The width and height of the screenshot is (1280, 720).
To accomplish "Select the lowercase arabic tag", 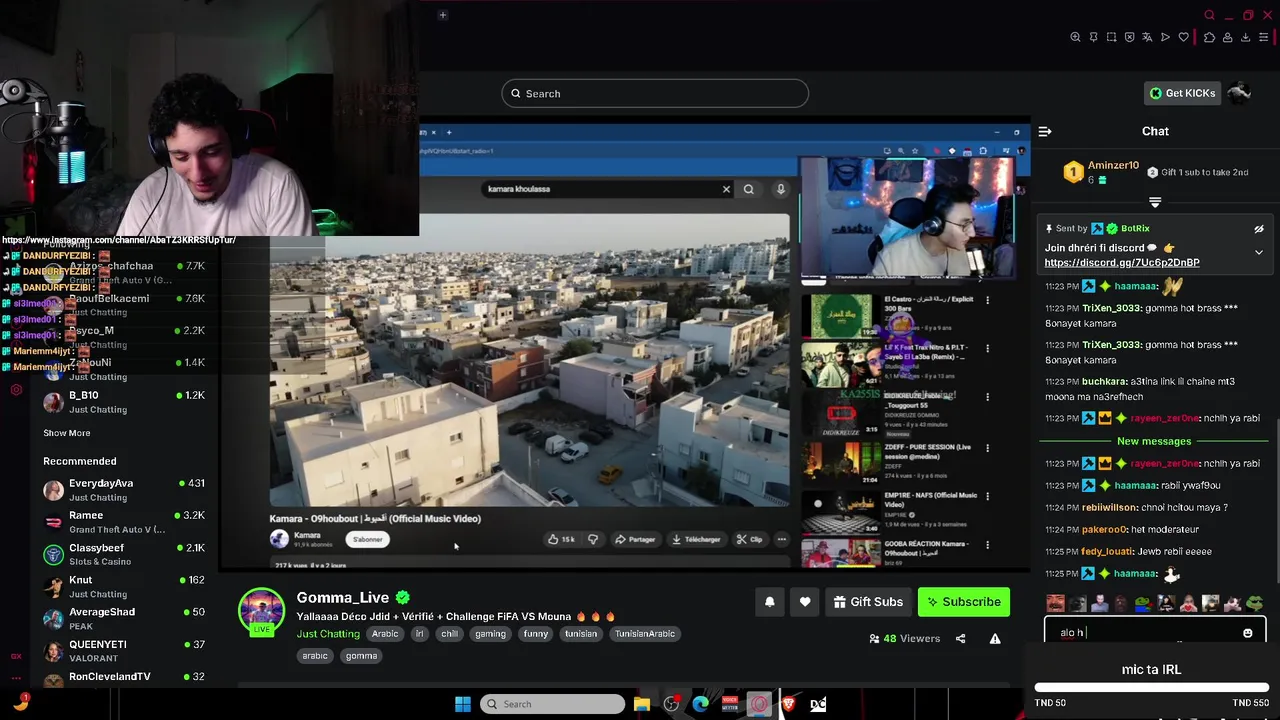I will point(315,656).
